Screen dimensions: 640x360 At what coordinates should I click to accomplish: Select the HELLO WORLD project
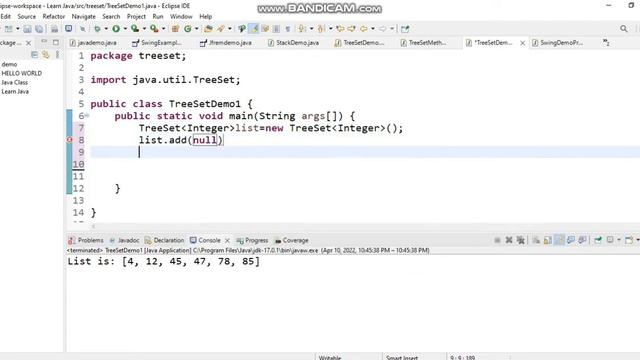(22, 73)
